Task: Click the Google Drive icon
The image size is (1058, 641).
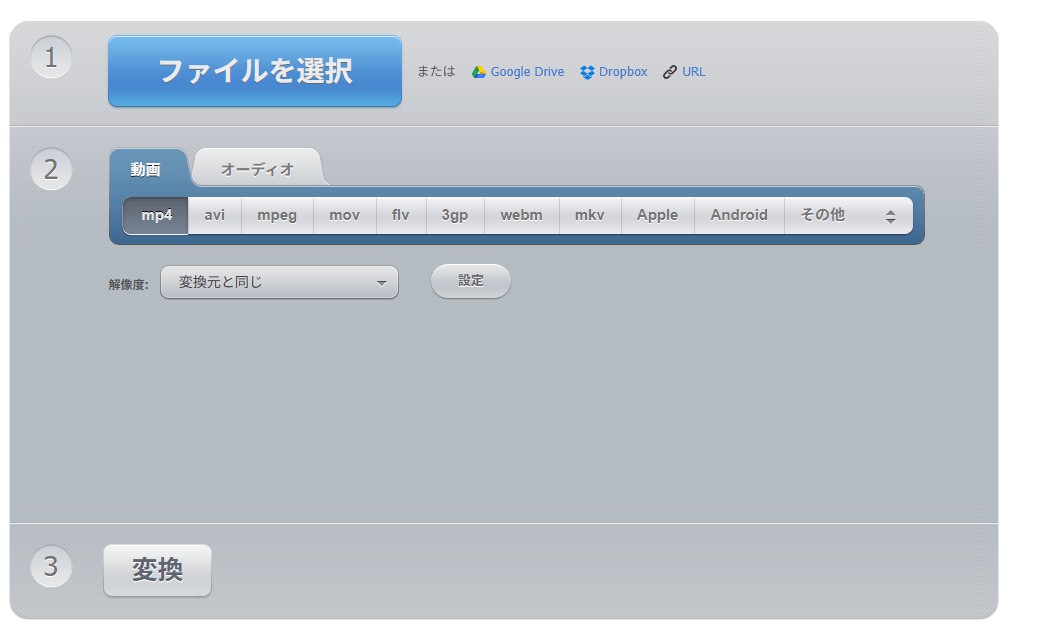Action: click(x=478, y=72)
